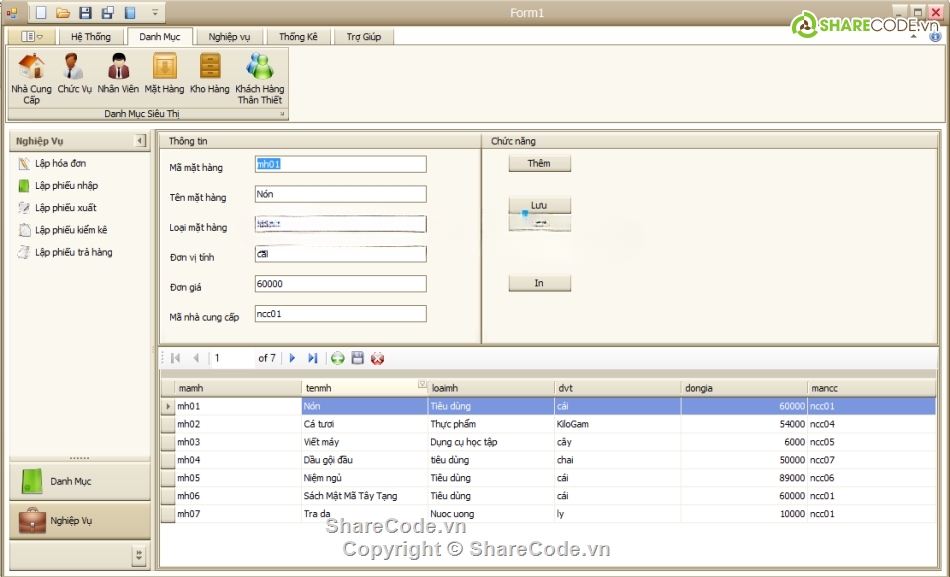Select the Tra da cell
This screenshot has height=577, width=950.
(364, 513)
